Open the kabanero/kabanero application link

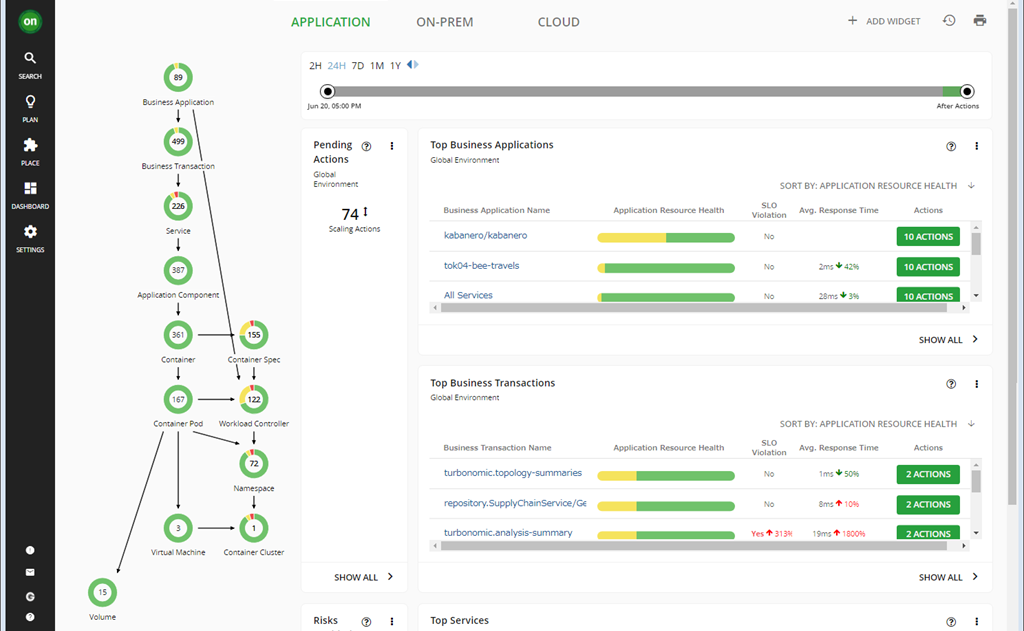485,235
